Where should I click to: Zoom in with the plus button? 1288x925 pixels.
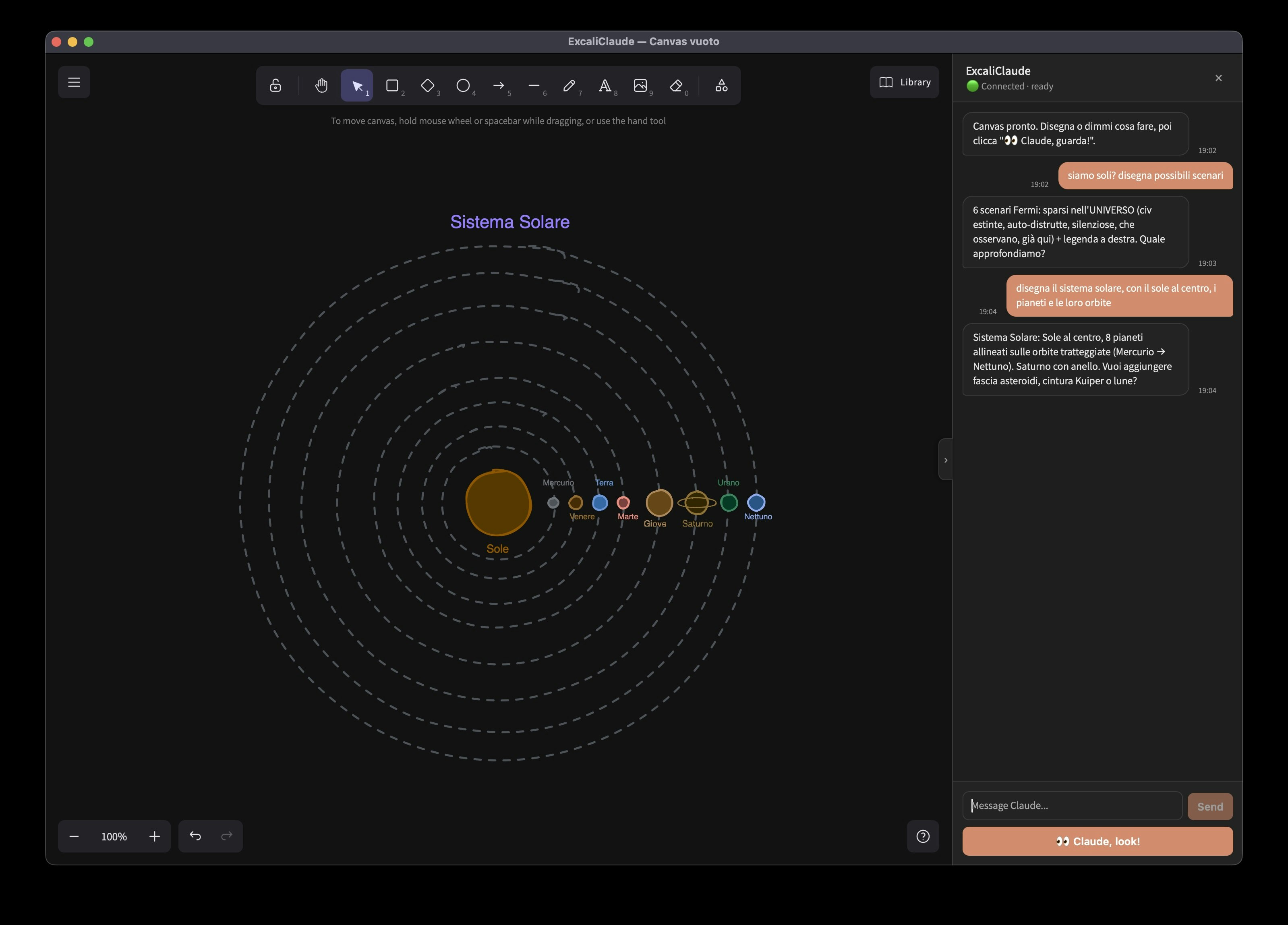point(155,836)
